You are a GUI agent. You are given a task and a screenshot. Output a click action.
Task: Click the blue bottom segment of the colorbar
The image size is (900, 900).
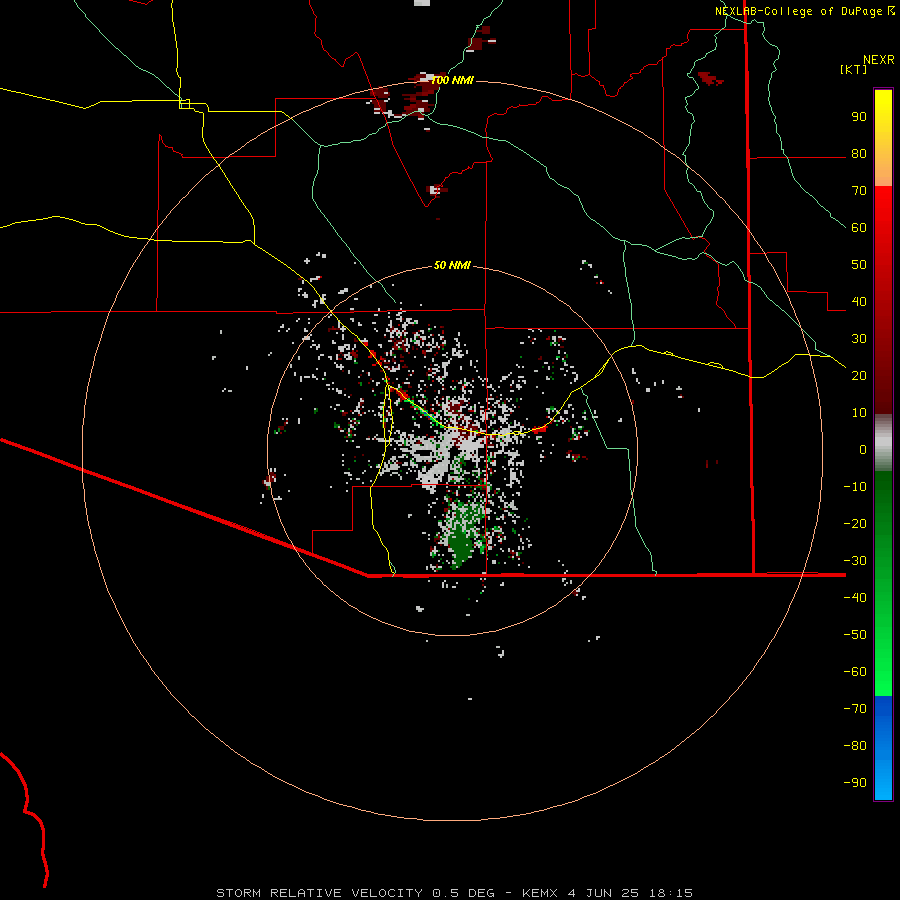pyautogui.click(x=883, y=748)
